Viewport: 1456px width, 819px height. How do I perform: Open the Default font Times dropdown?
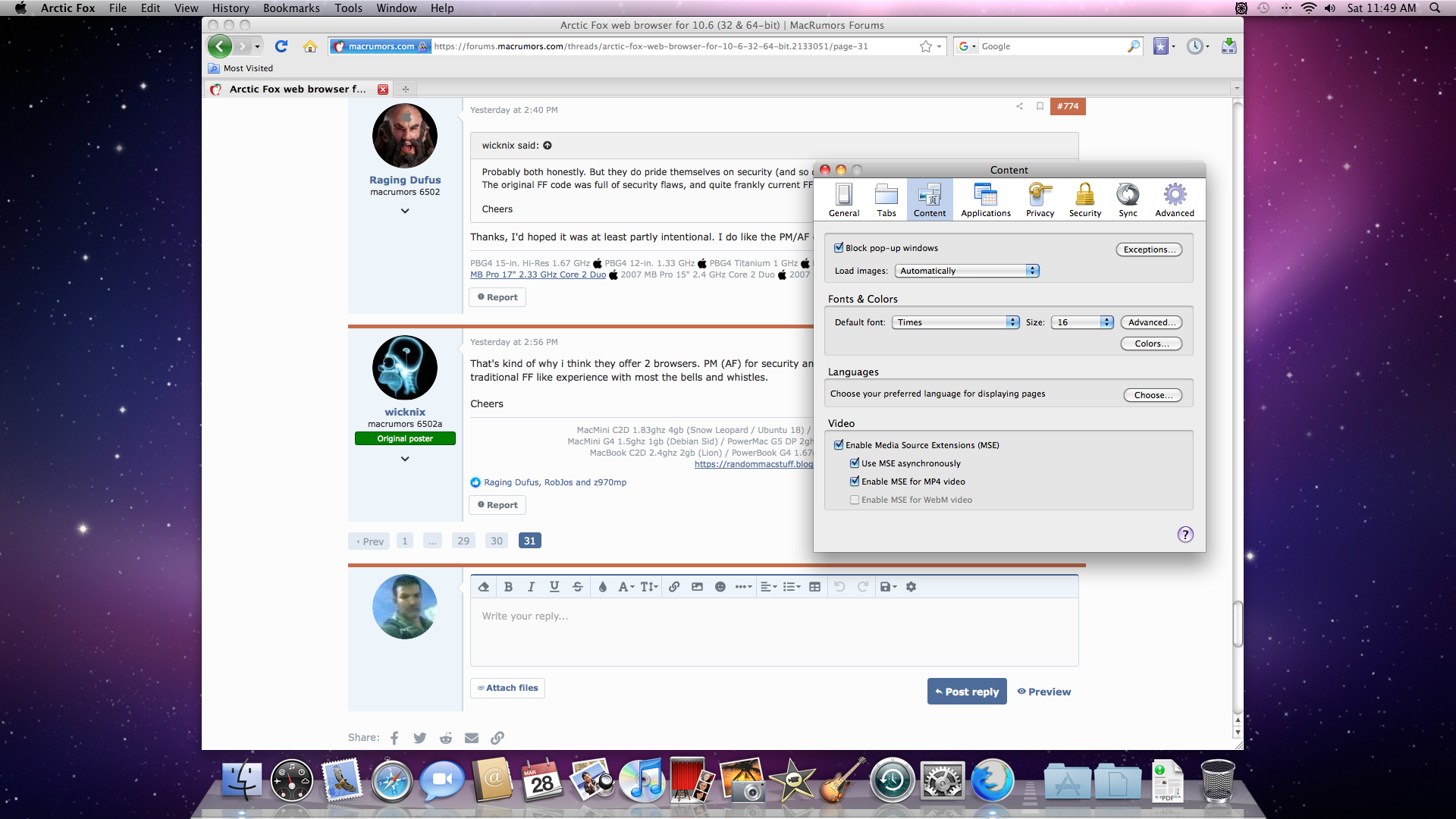[955, 322]
